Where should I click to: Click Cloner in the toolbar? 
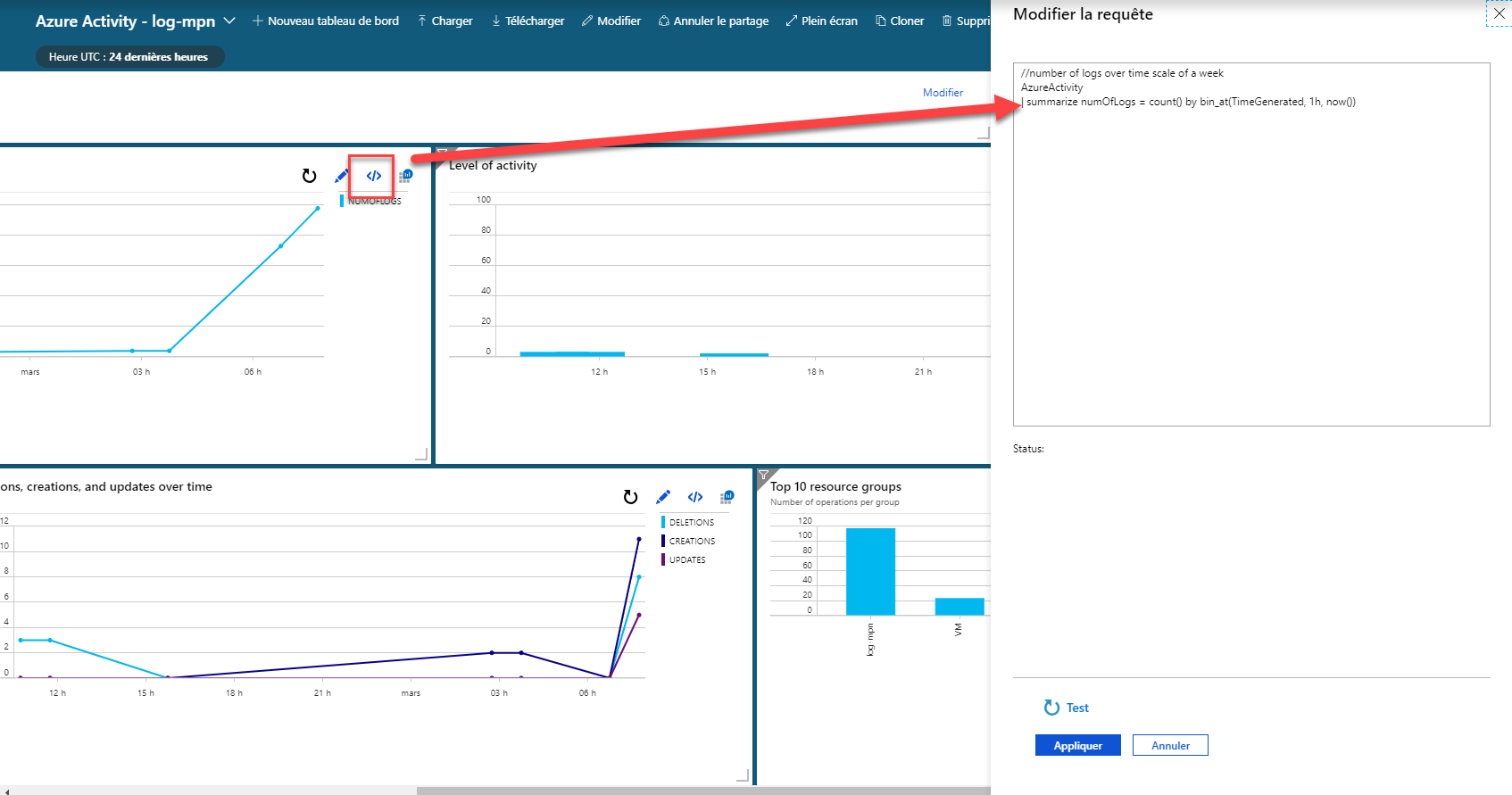tap(900, 21)
